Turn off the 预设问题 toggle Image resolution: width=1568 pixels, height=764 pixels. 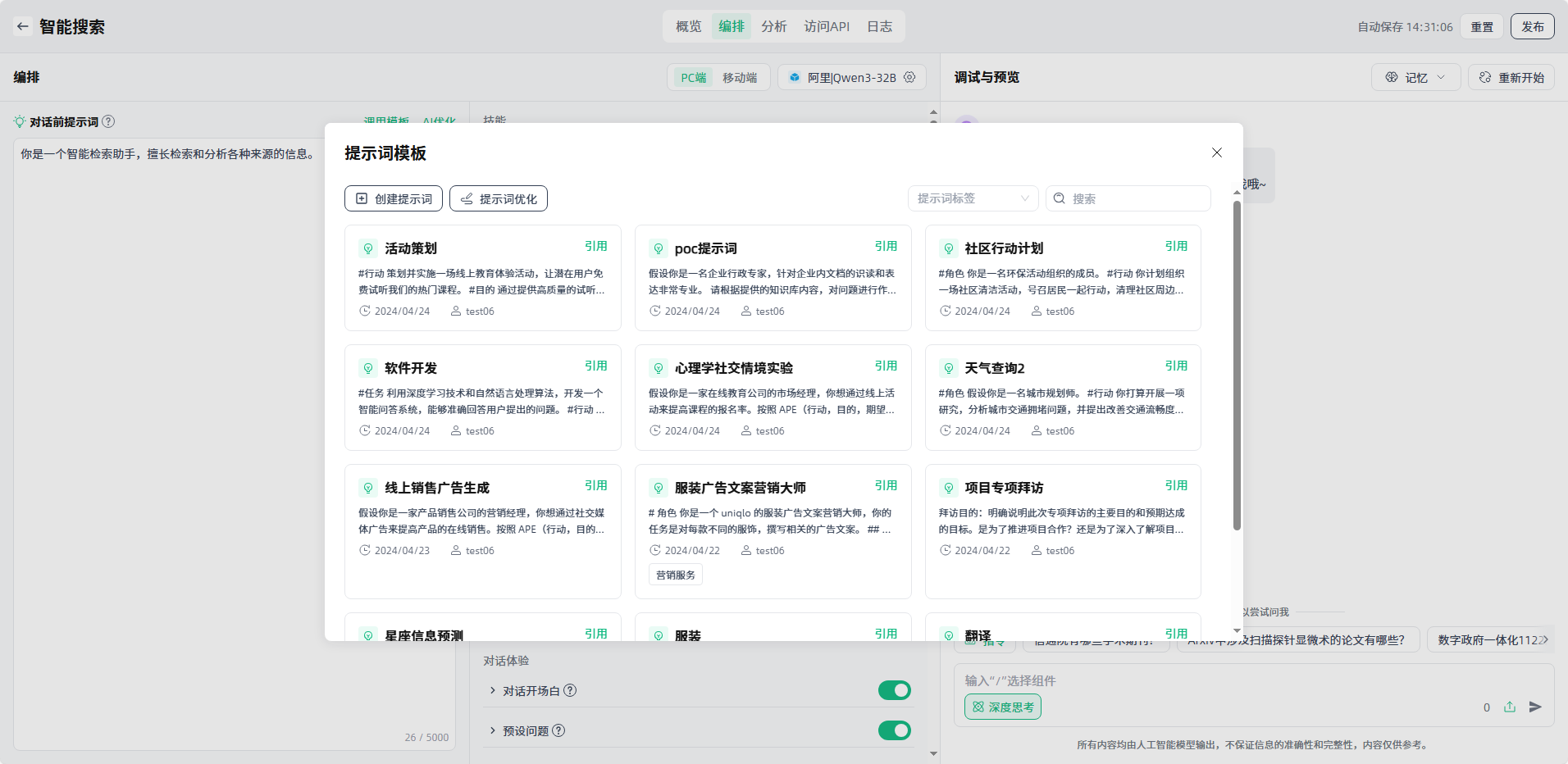coord(894,730)
